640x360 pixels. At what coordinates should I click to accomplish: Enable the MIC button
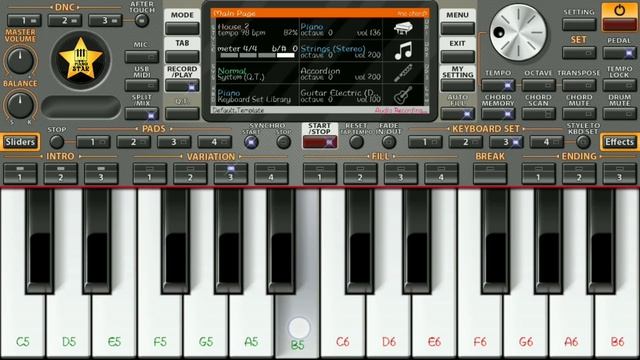click(142, 56)
